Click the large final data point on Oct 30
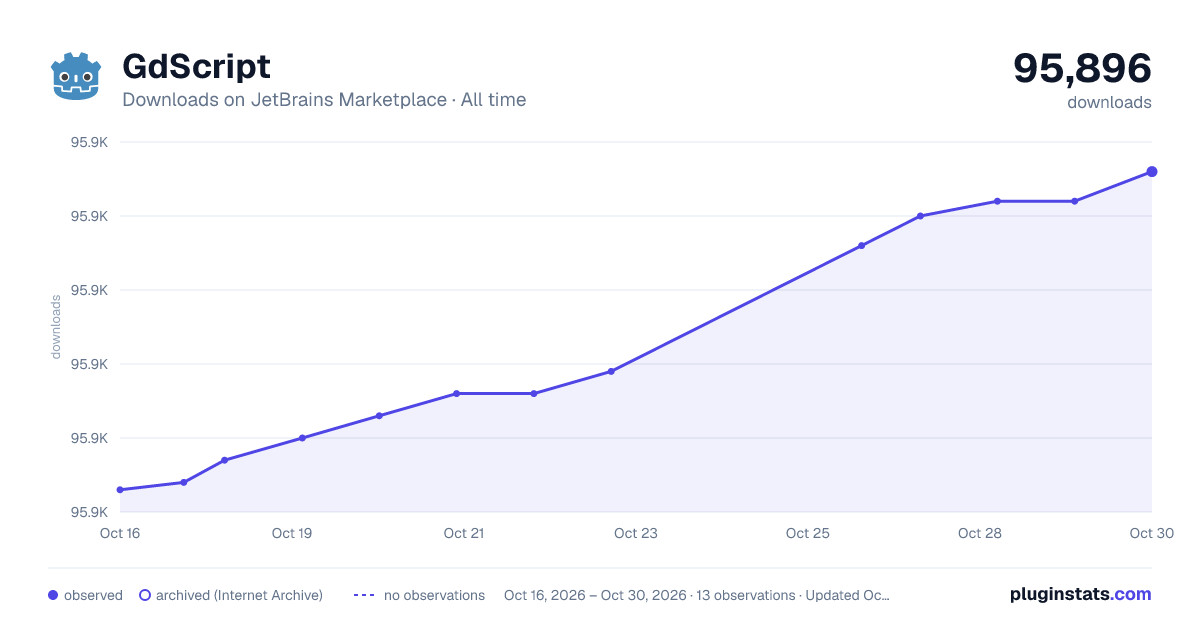Viewport: 1200px width, 630px height. click(x=1152, y=172)
